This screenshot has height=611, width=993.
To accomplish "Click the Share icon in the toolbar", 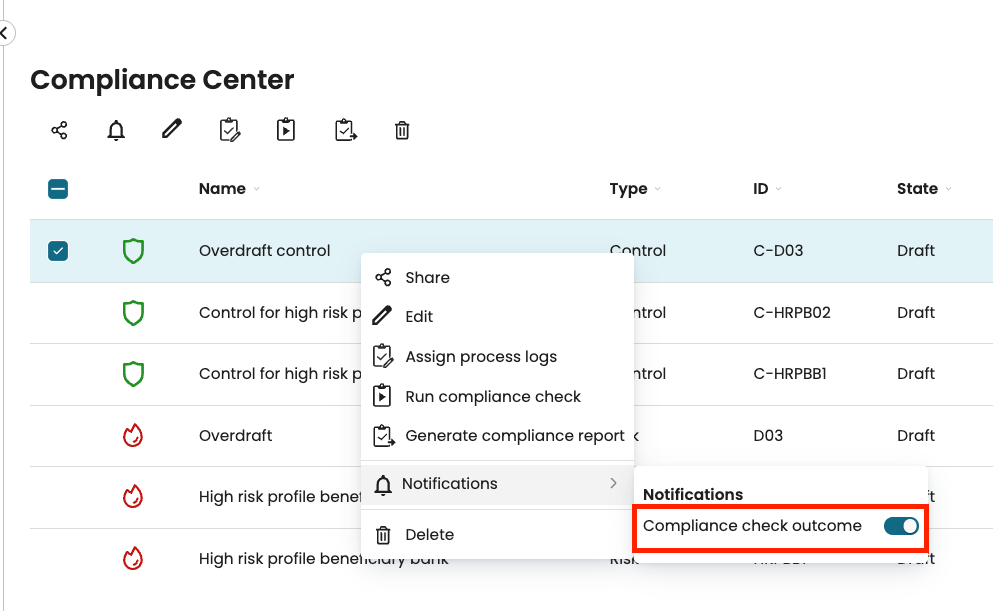I will coord(59,130).
